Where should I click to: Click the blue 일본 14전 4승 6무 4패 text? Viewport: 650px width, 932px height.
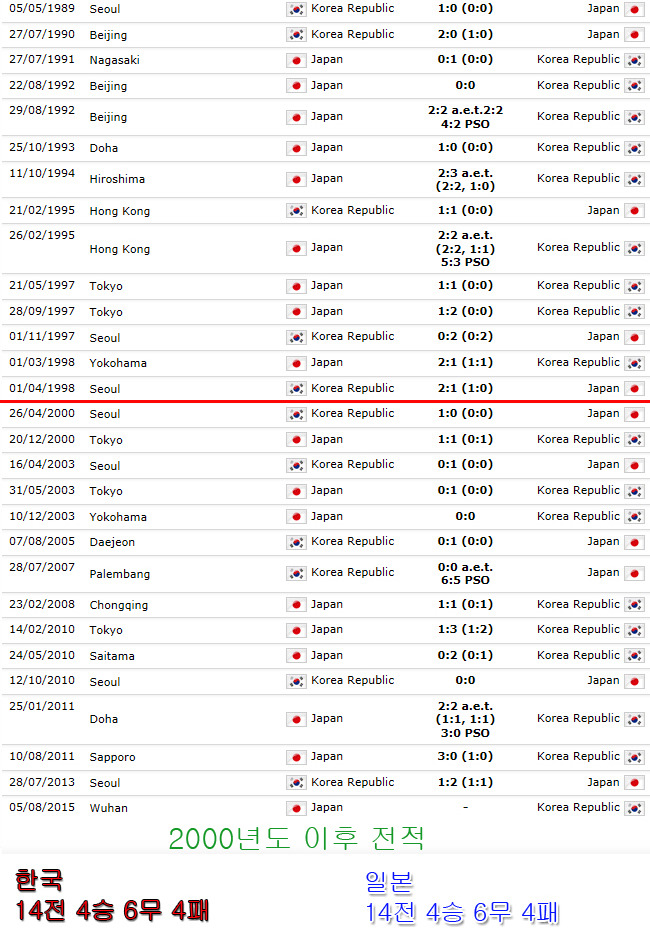point(462,899)
